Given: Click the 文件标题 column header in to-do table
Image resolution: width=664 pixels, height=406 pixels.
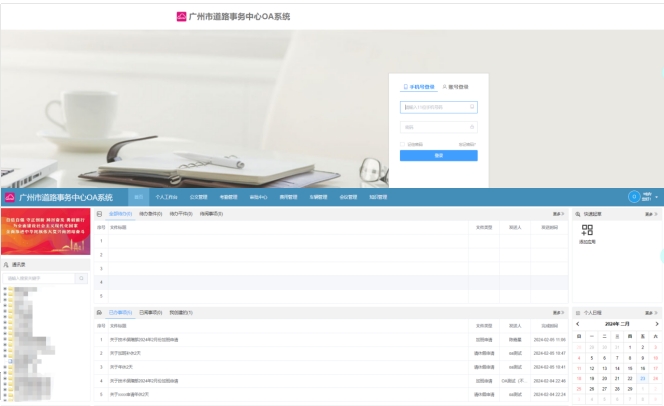Looking at the screenshot, I should [118, 227].
